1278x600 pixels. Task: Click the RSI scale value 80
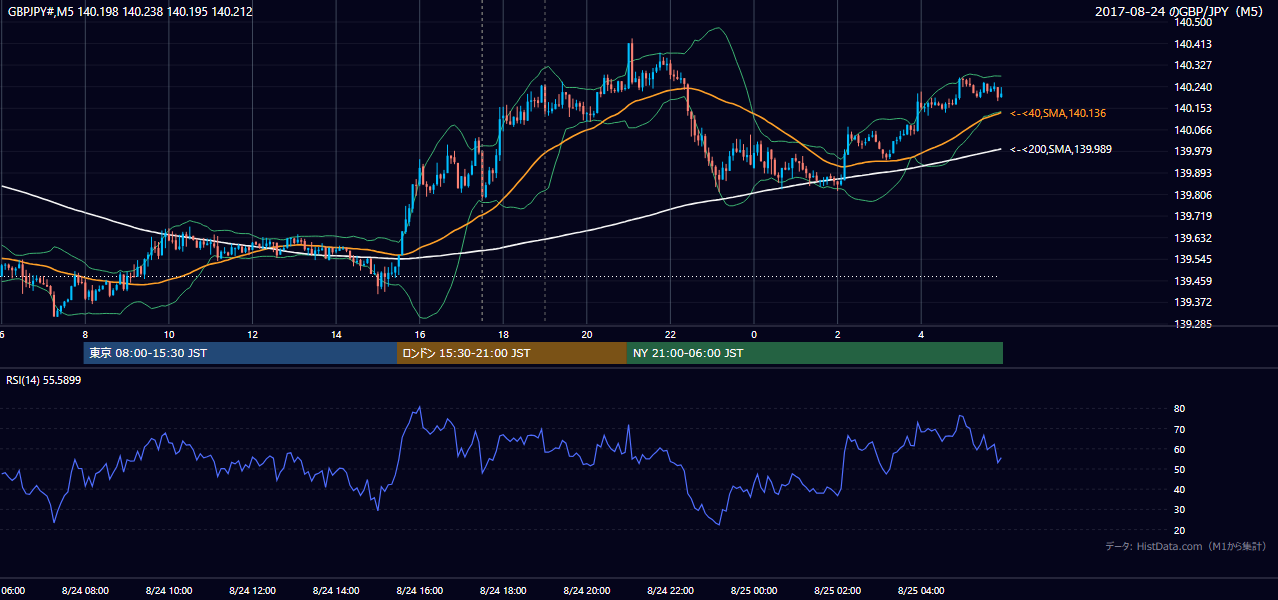[x=1180, y=409]
